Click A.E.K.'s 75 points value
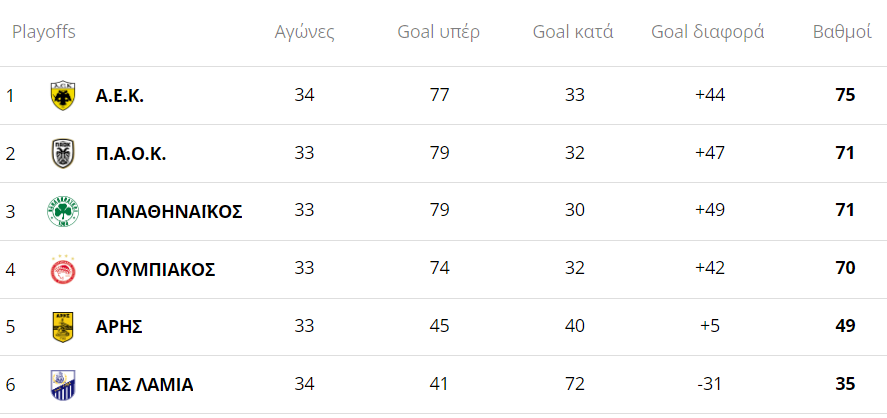The width and height of the screenshot is (887, 418). pos(845,95)
